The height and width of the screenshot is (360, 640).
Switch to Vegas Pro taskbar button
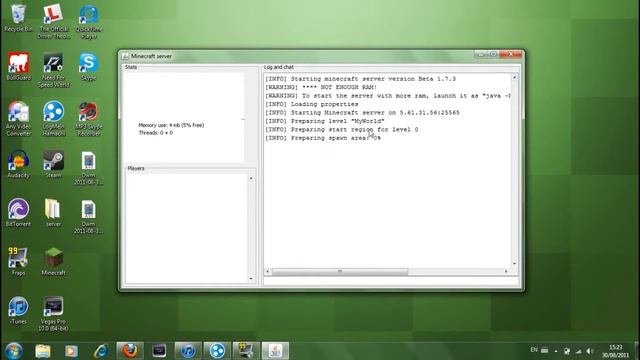coord(159,351)
